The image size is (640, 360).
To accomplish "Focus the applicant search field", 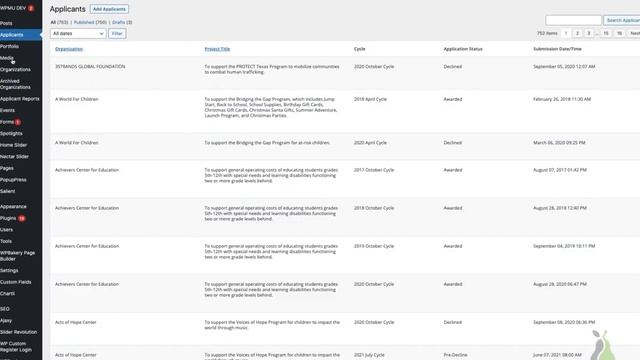I will pyautogui.click(x=573, y=20).
